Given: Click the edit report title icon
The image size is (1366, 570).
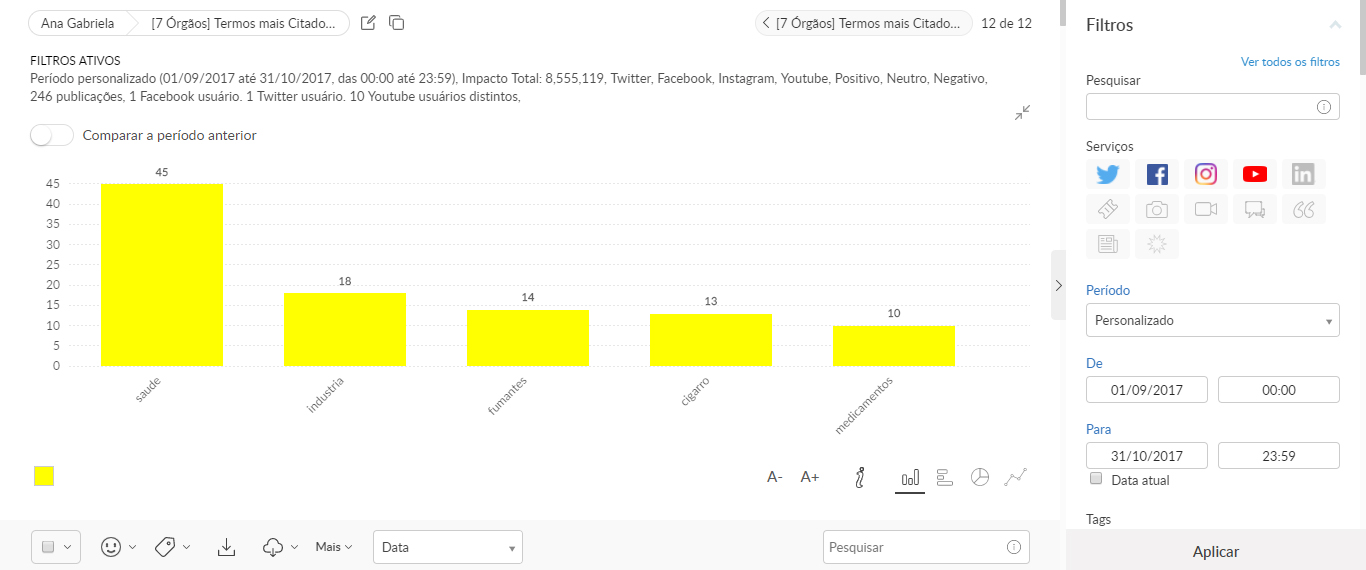Looking at the screenshot, I should point(368,23).
